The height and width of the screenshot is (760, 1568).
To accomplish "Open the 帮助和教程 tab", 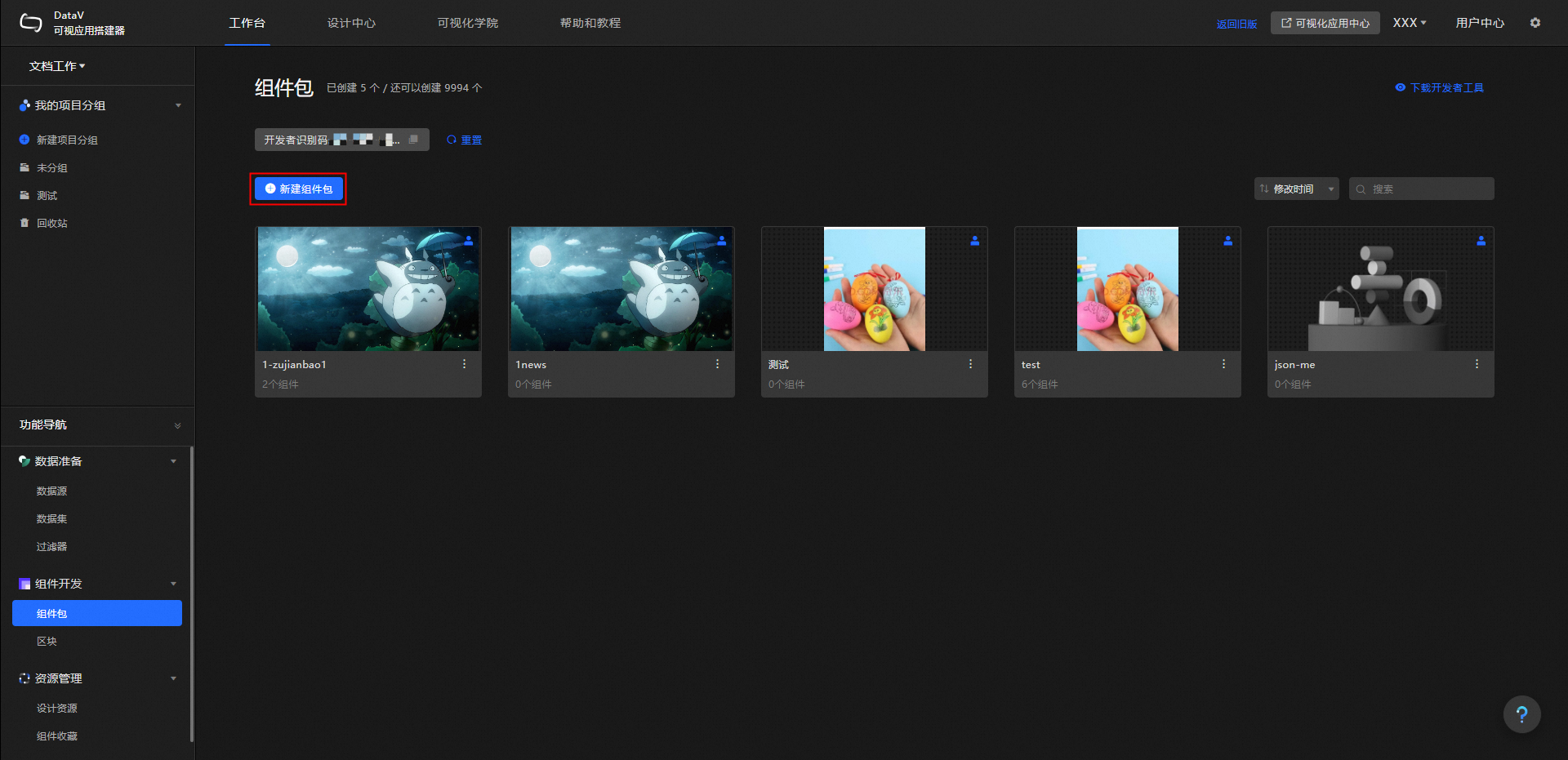I will tap(590, 23).
